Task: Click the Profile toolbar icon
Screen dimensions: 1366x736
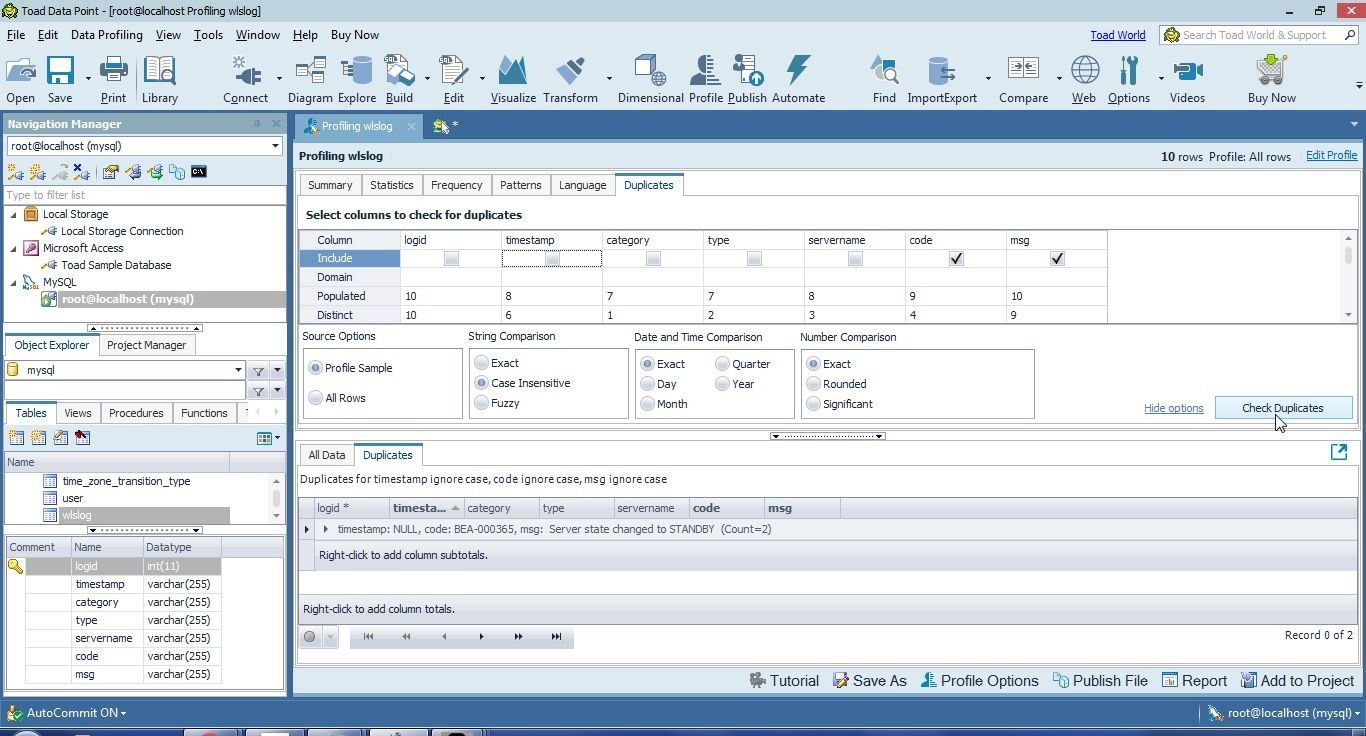Action: pyautogui.click(x=705, y=79)
